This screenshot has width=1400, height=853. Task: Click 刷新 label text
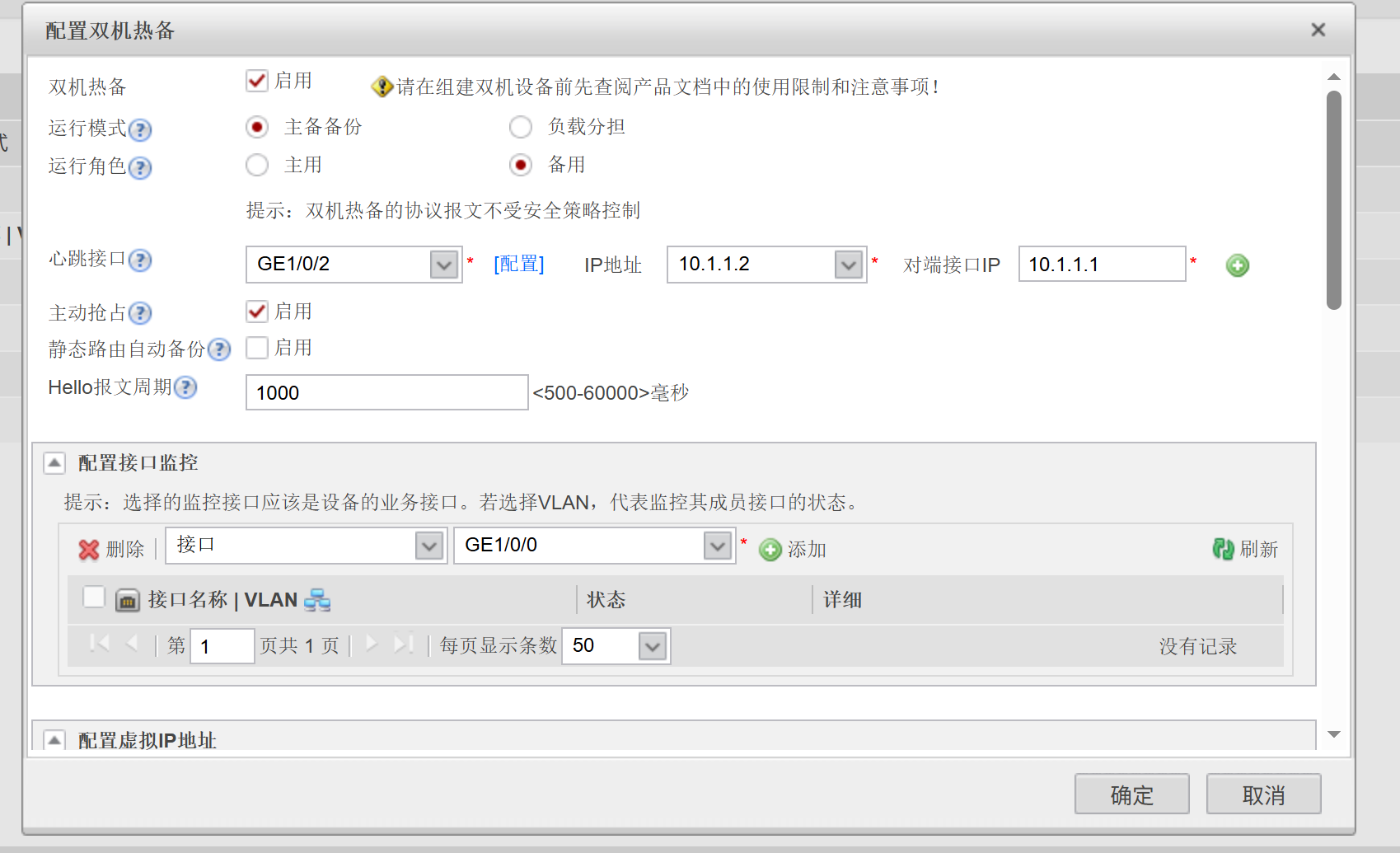1259,550
